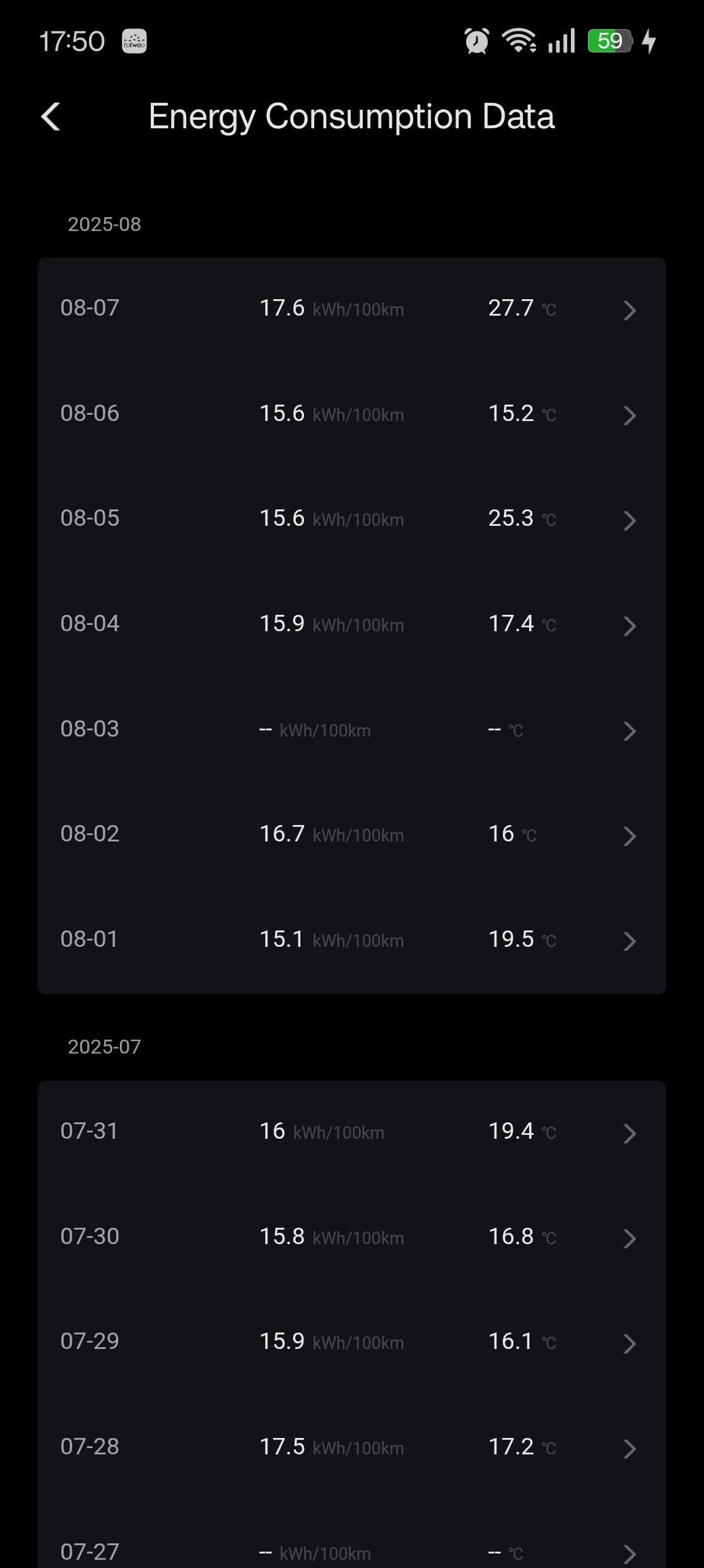Tap the alarm clock status icon
Screen dimensions: 704x1568
click(477, 41)
